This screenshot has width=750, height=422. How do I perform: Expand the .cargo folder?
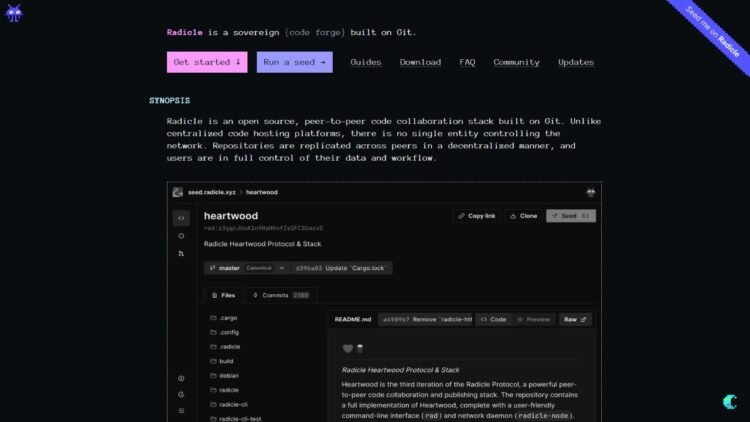click(224, 318)
